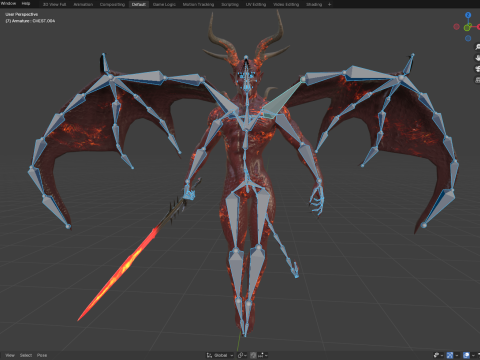Open the Global transform orientation dropdown
The image size is (480, 360).
pos(220,355)
